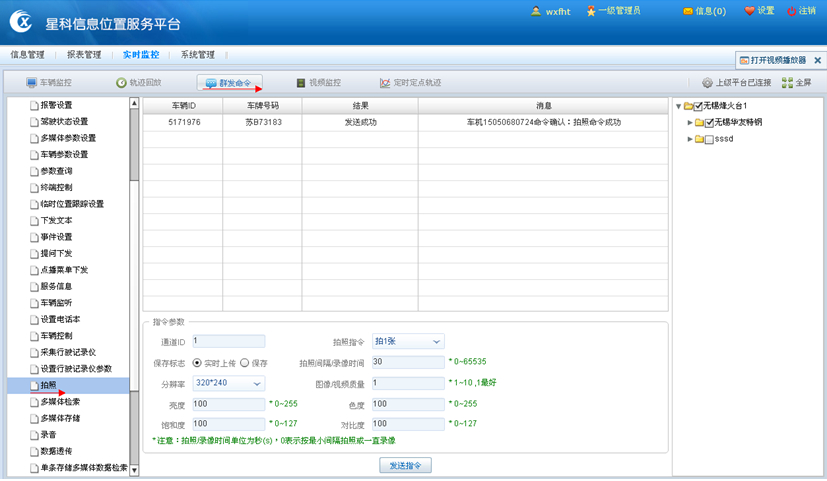Screen dimensions: 827x481
Task: Uncheck the 无锡华友特钢 tree checkbox
Action: pos(709,123)
